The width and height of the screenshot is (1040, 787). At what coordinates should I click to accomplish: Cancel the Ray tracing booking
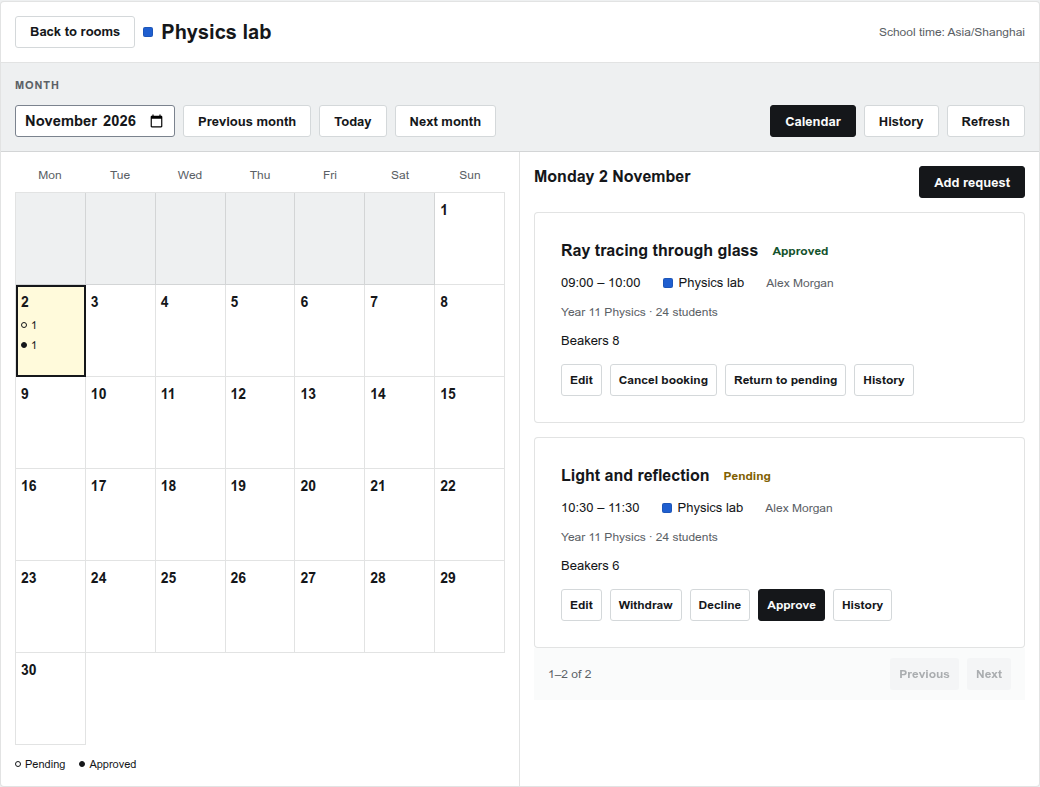coord(663,380)
